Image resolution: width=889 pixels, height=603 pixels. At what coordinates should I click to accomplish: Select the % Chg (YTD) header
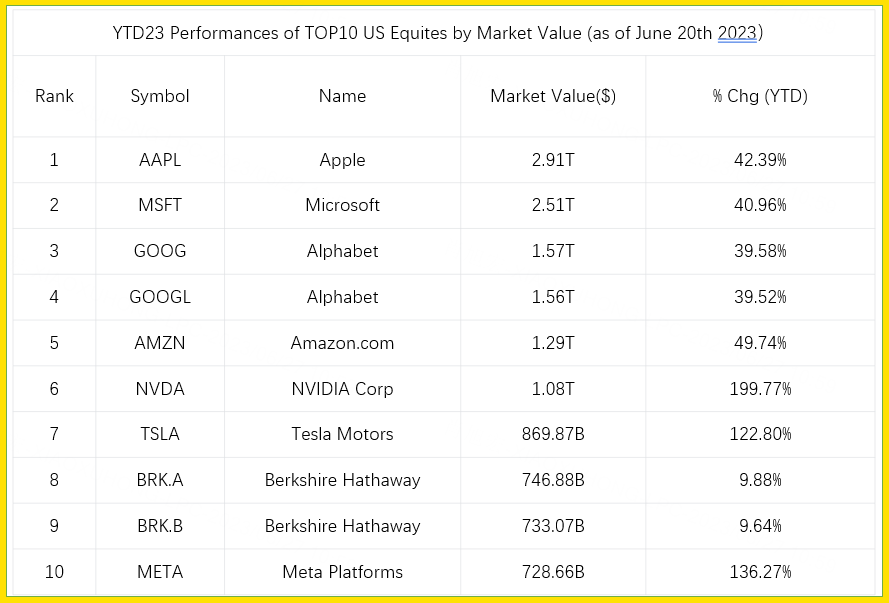[760, 96]
